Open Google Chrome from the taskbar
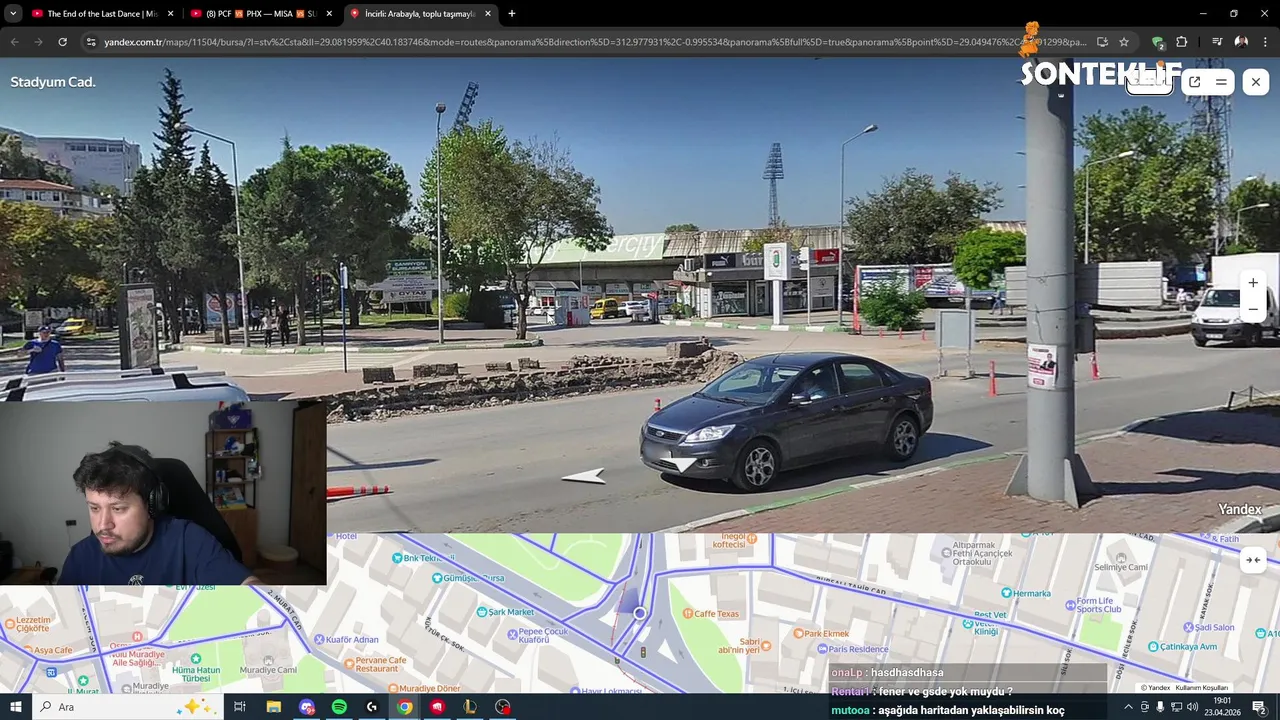 (x=404, y=707)
